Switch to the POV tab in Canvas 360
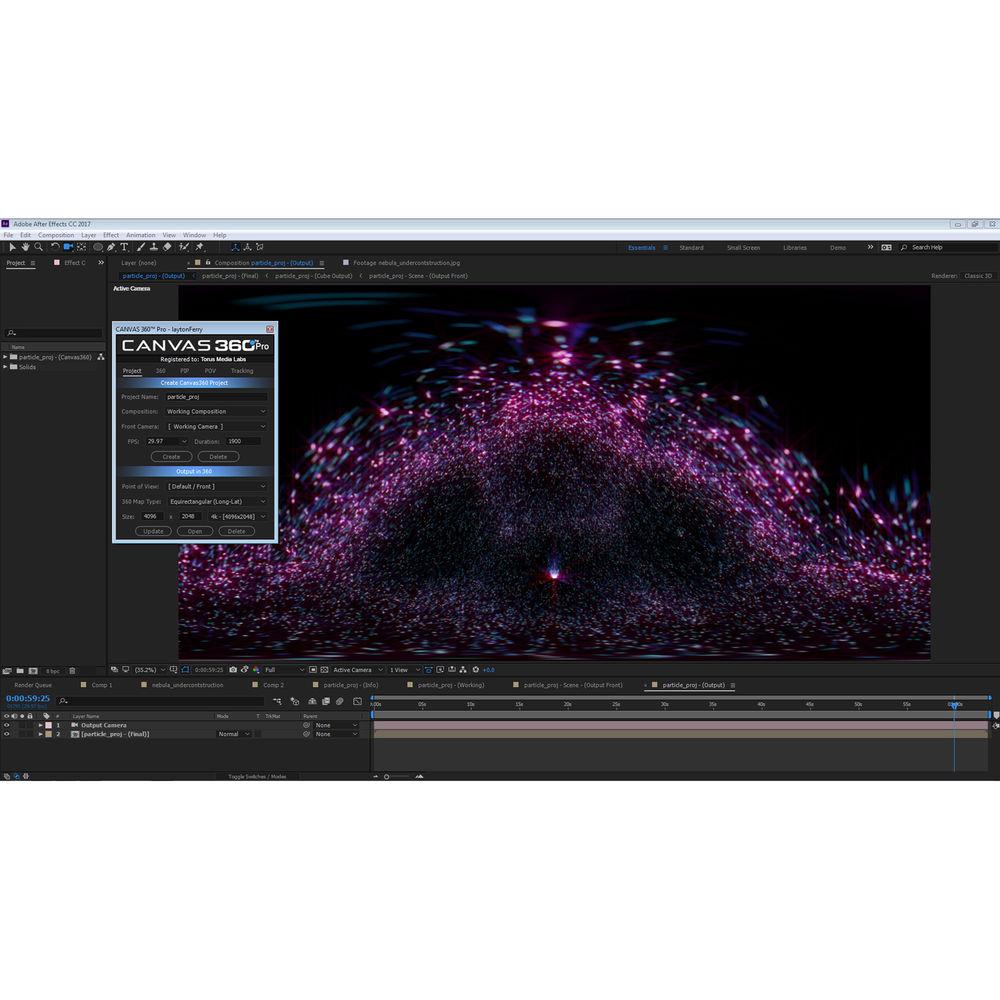 [x=210, y=371]
